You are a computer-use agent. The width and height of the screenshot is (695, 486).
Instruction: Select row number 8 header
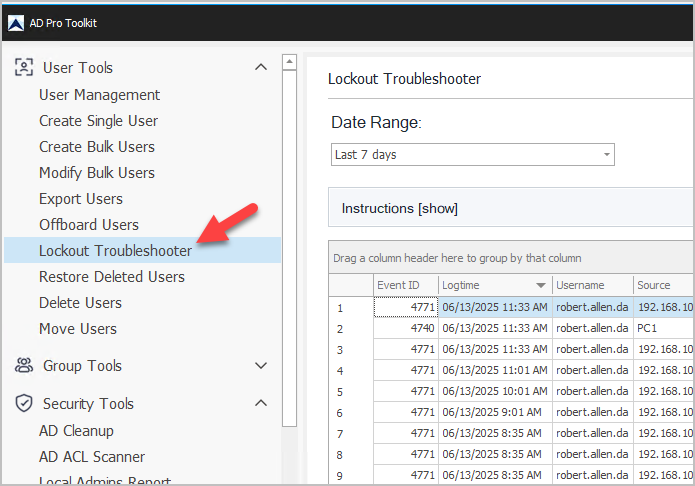(351, 454)
